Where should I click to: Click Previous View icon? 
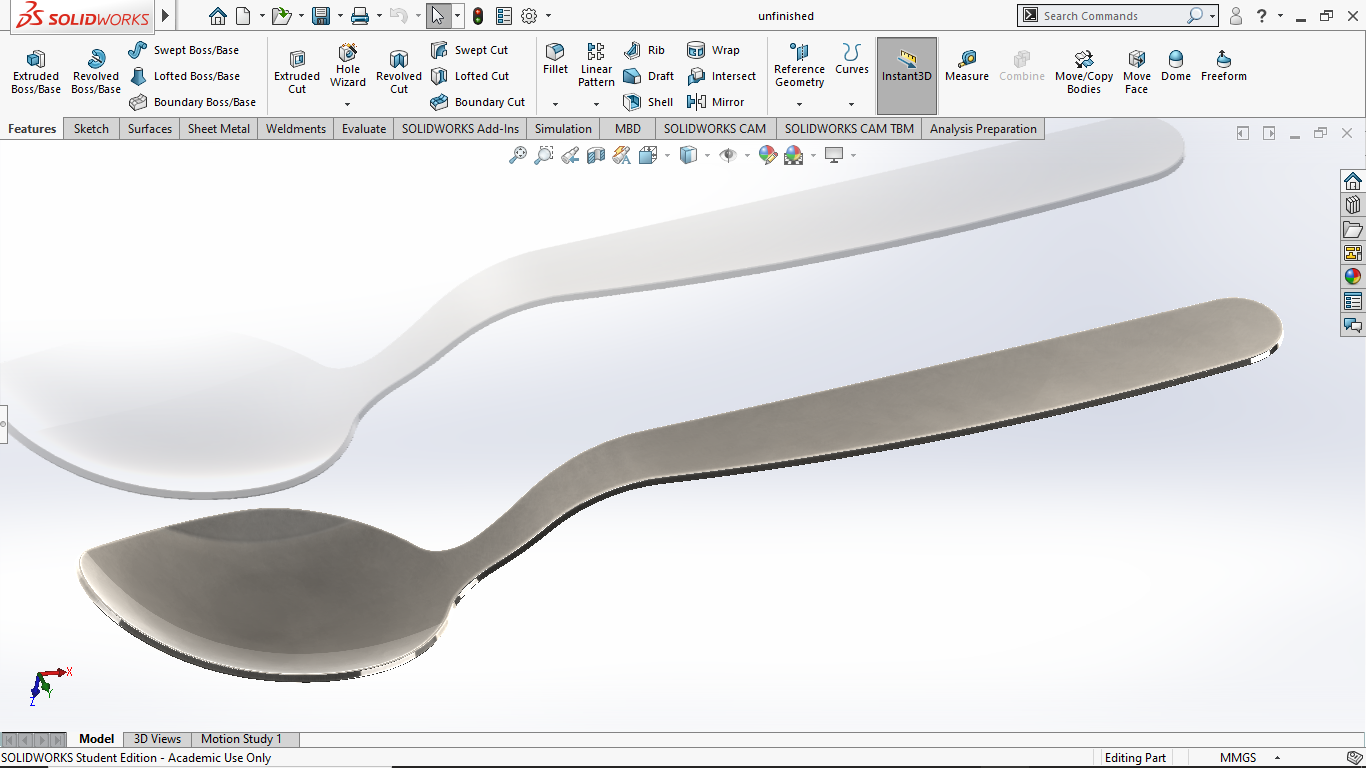(570, 155)
